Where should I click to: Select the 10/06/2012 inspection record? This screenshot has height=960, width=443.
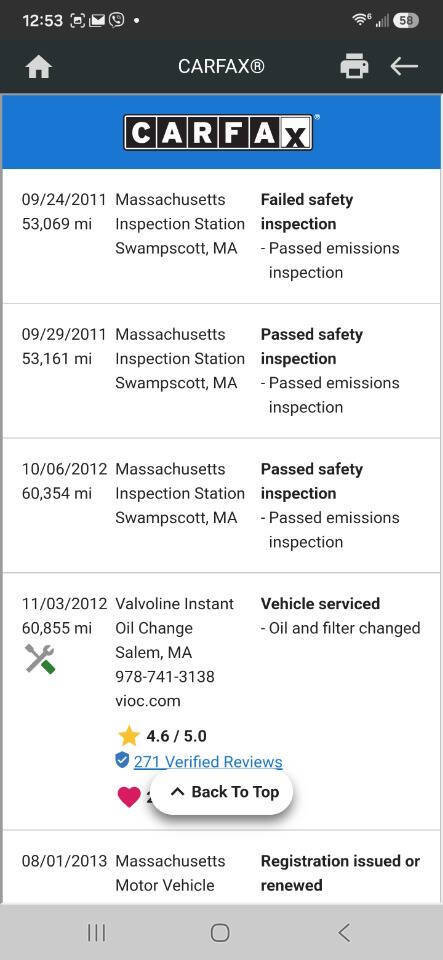coord(221,506)
